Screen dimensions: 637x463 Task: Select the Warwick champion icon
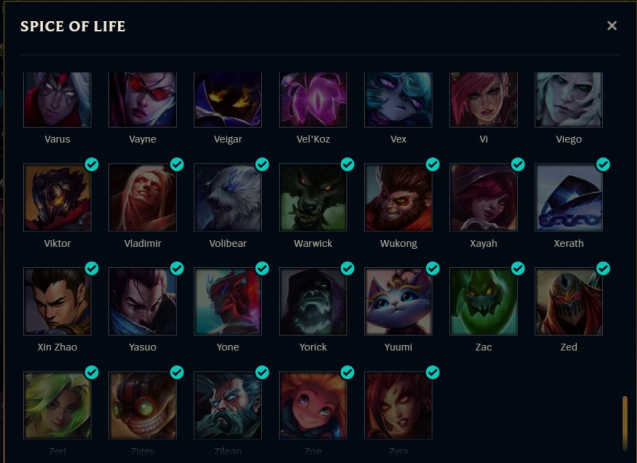pyautogui.click(x=313, y=197)
